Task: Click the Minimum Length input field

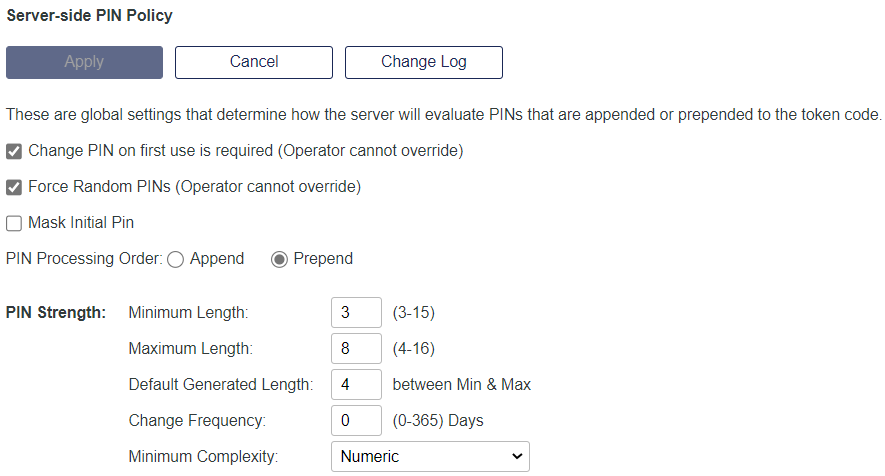Action: tap(356, 313)
